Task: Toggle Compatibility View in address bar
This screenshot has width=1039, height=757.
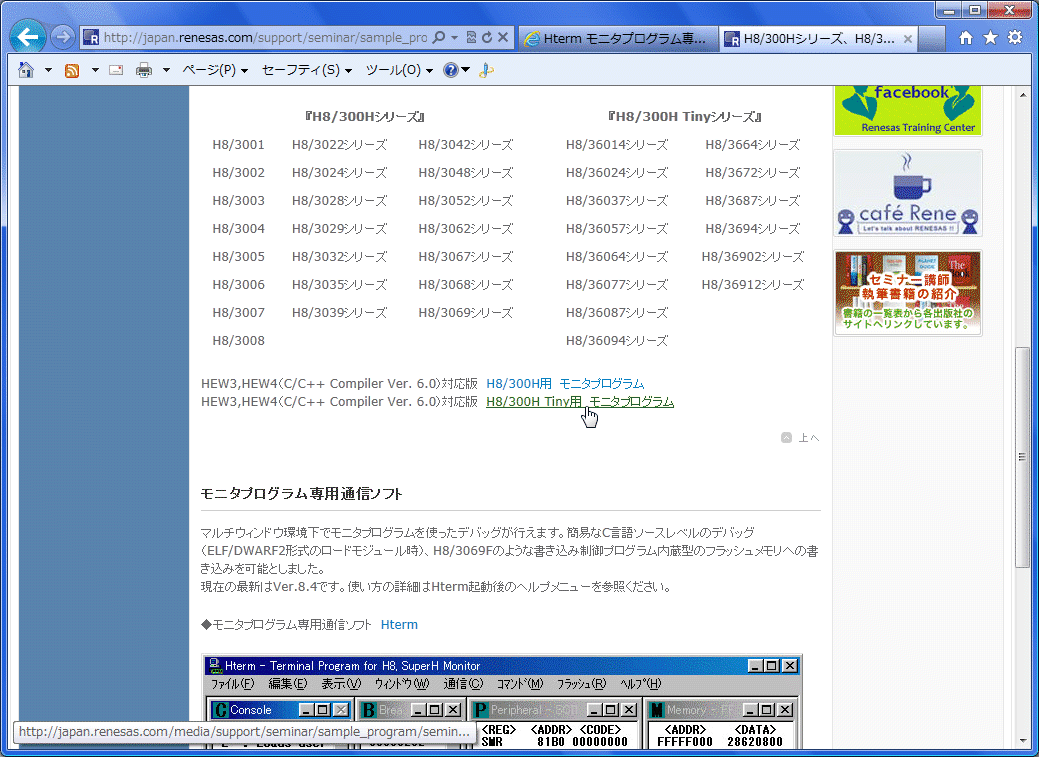Action: point(471,38)
